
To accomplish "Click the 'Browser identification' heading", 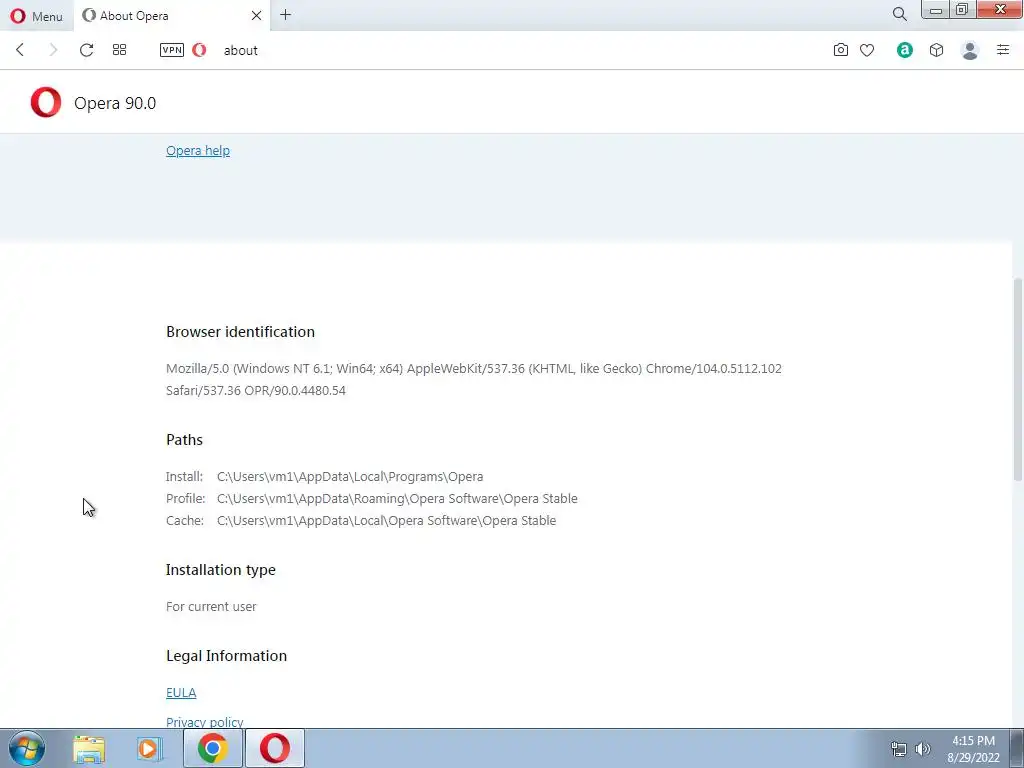I will coord(240,332).
